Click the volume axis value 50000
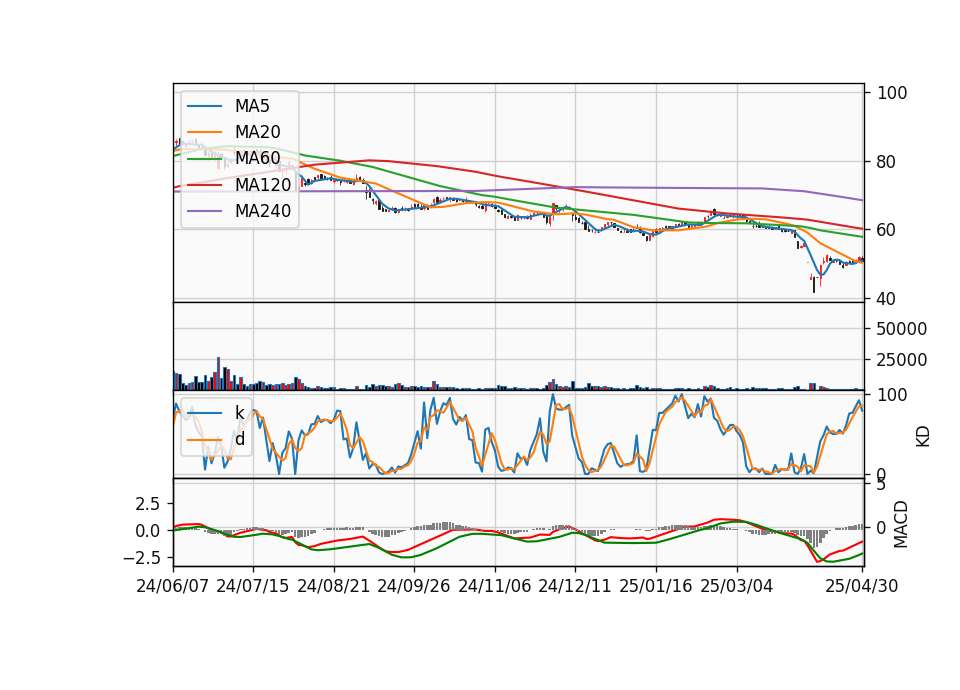 (901, 329)
